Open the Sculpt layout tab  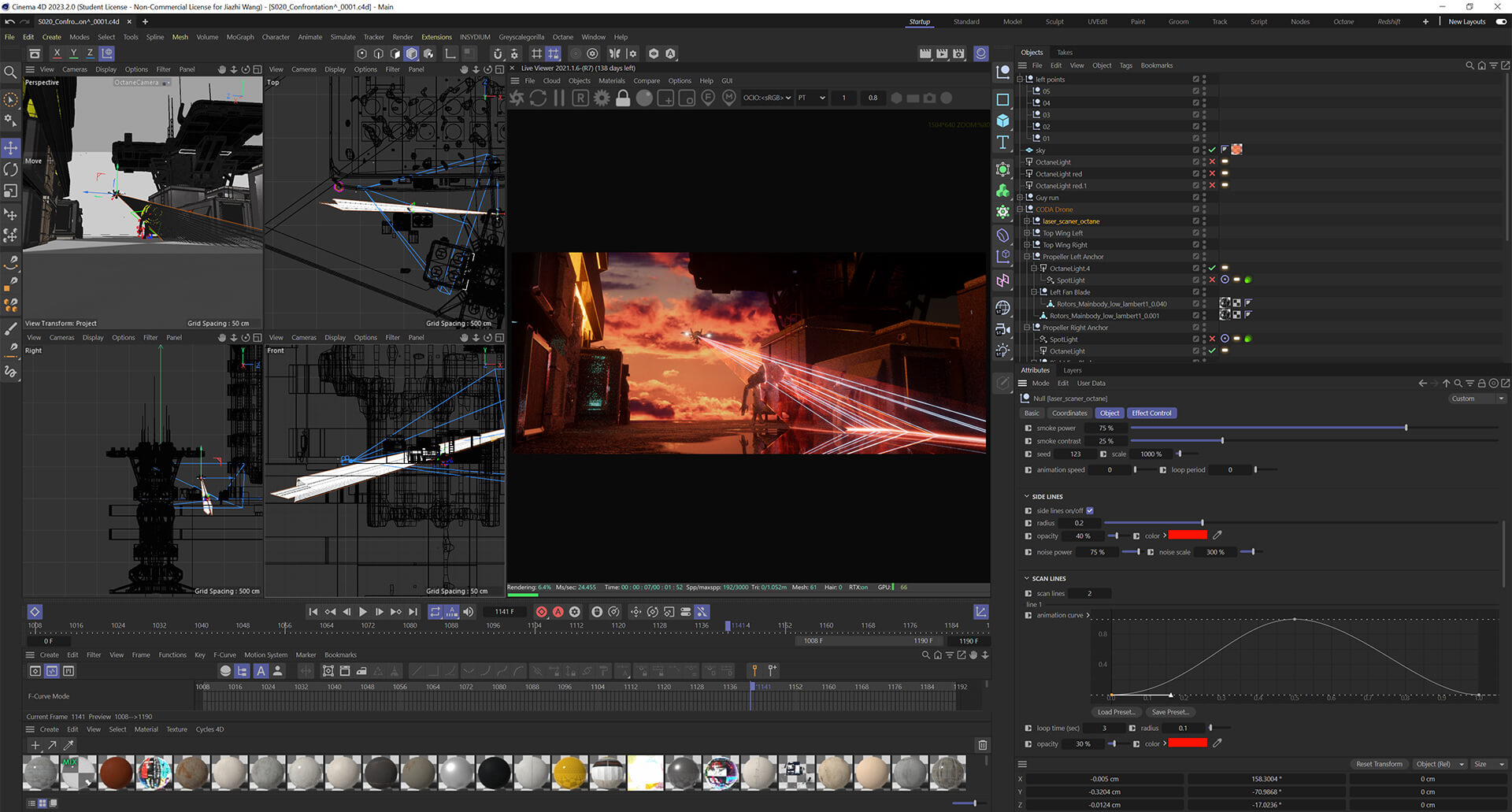click(1054, 22)
